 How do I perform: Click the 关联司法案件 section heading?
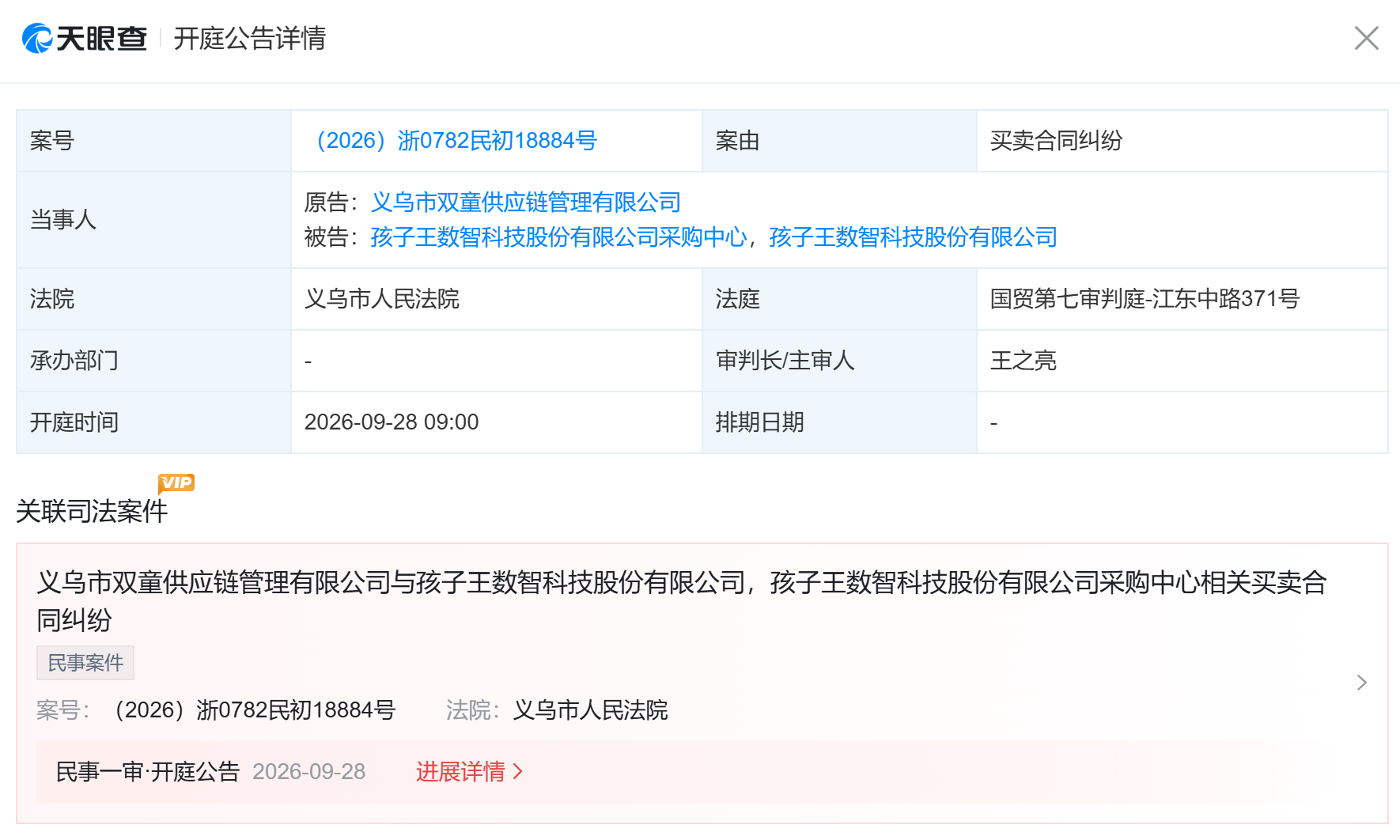(92, 511)
